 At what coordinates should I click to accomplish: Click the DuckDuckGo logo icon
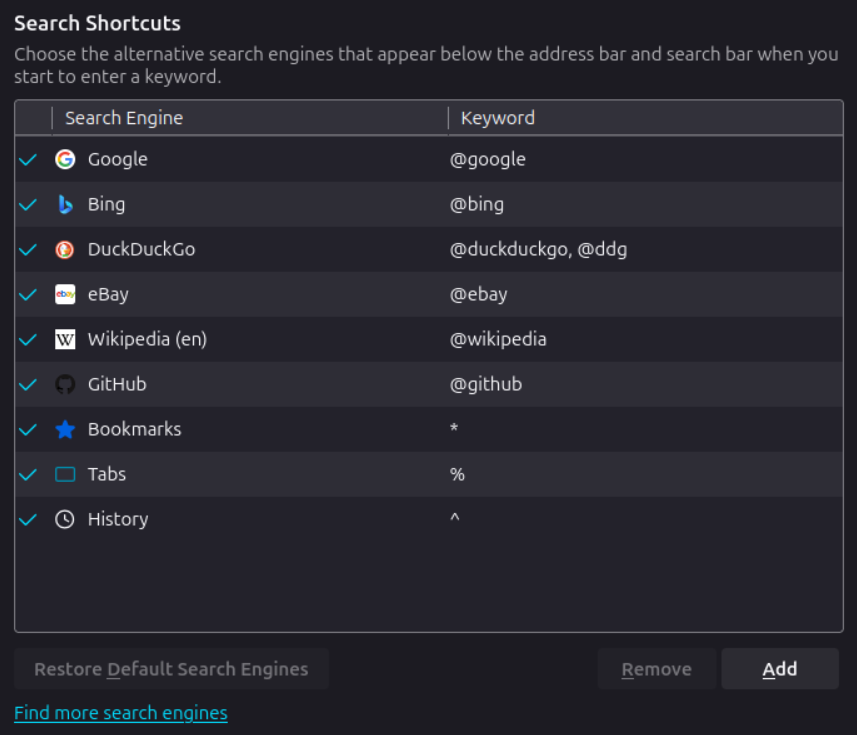click(65, 249)
